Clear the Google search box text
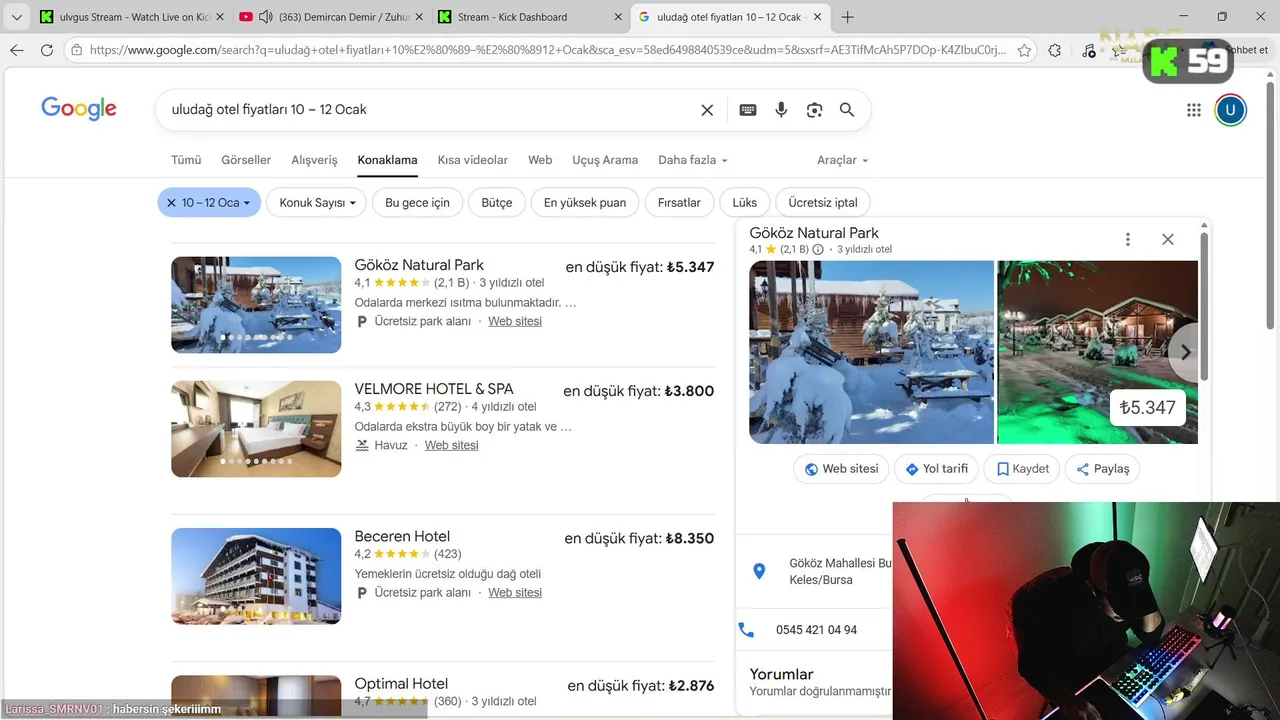Image resolution: width=1280 pixels, height=720 pixels. [707, 110]
